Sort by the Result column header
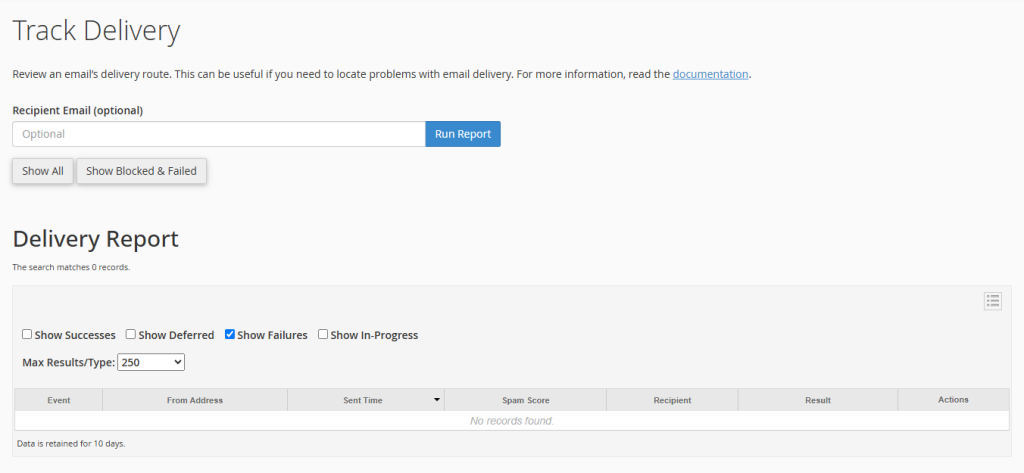The image size is (1024, 473). 818,400
